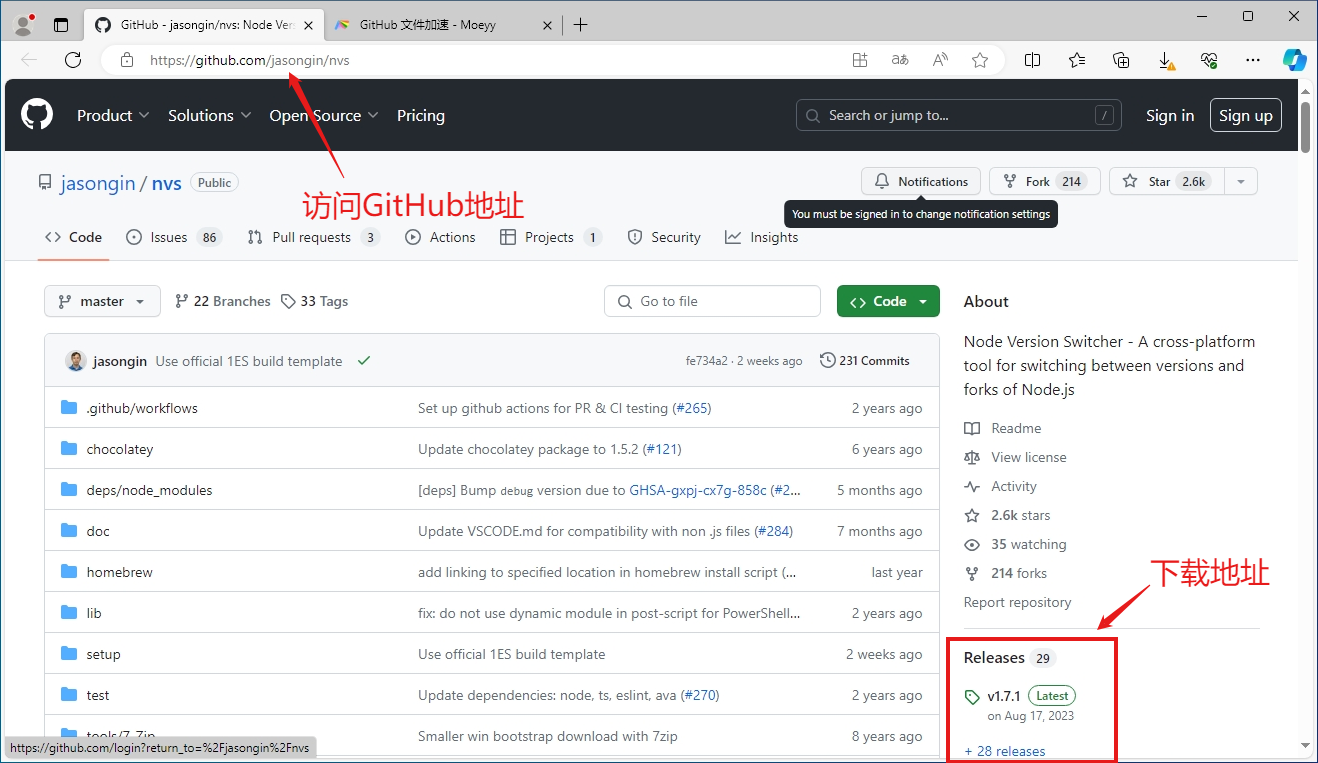The image size is (1318, 763).
Task: Click the green commit status checkmark
Action: pyautogui.click(x=364, y=360)
